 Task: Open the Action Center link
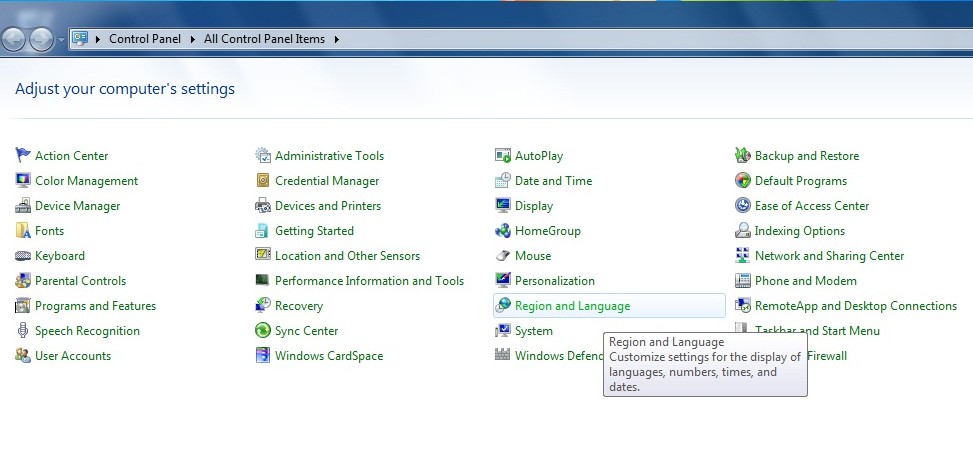(x=71, y=156)
